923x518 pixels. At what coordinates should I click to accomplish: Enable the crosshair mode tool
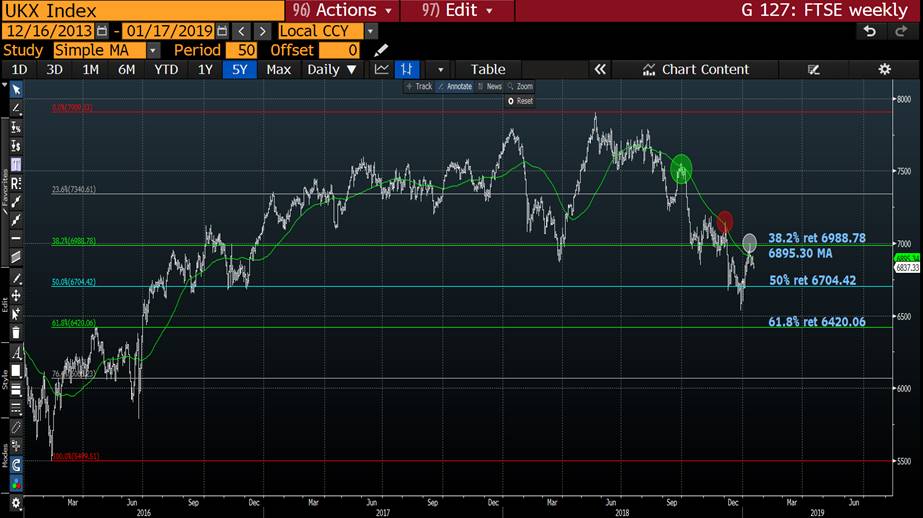[x=16, y=446]
